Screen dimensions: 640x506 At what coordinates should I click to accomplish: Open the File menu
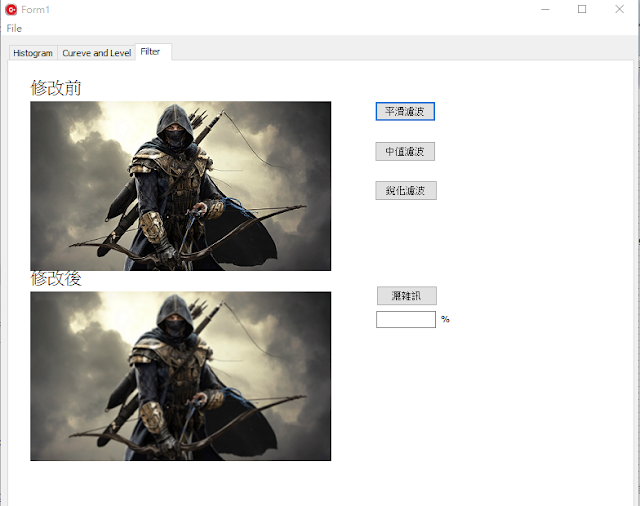pyautogui.click(x=14, y=28)
